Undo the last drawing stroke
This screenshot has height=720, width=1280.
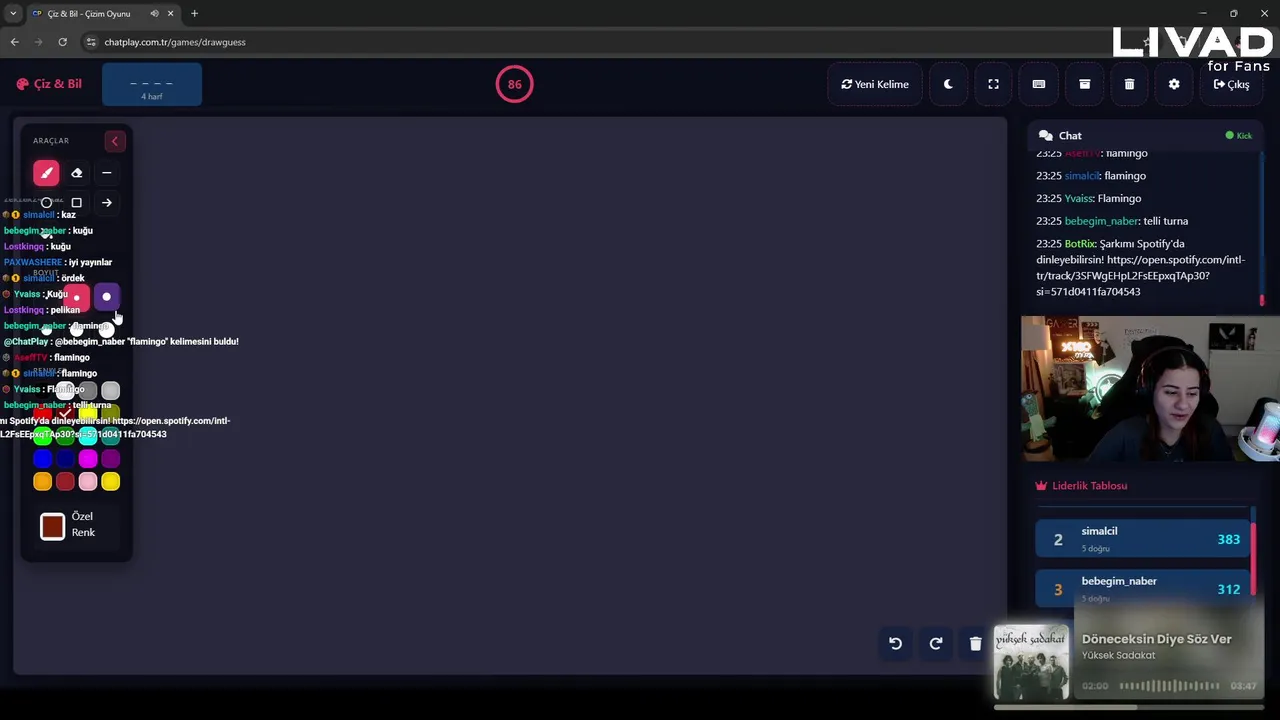point(895,644)
